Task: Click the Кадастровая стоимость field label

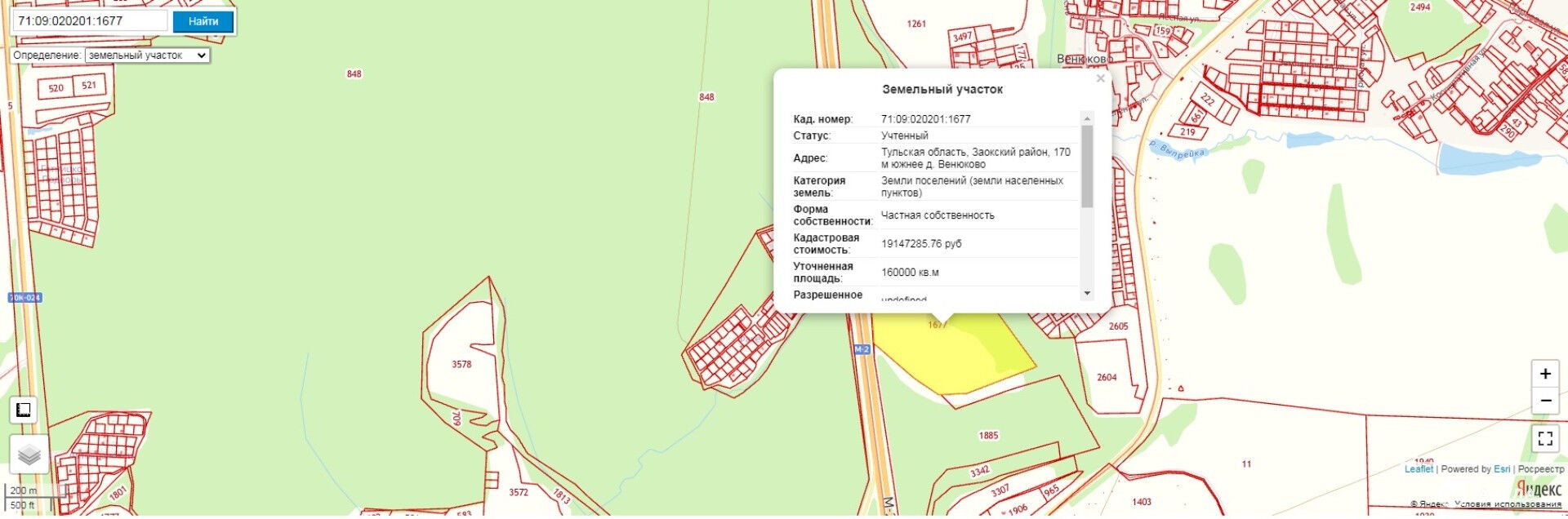Action: click(x=826, y=244)
